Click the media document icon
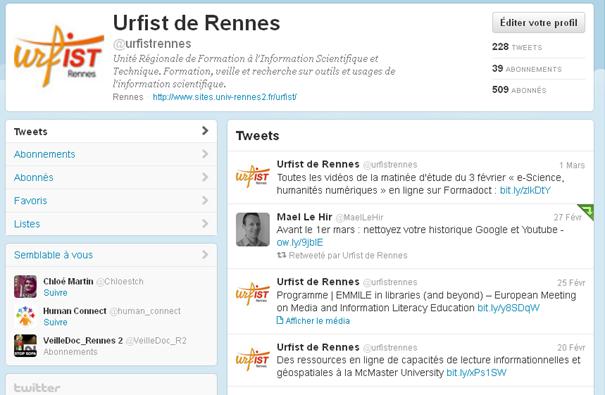The height and width of the screenshot is (395, 605). click(x=280, y=320)
